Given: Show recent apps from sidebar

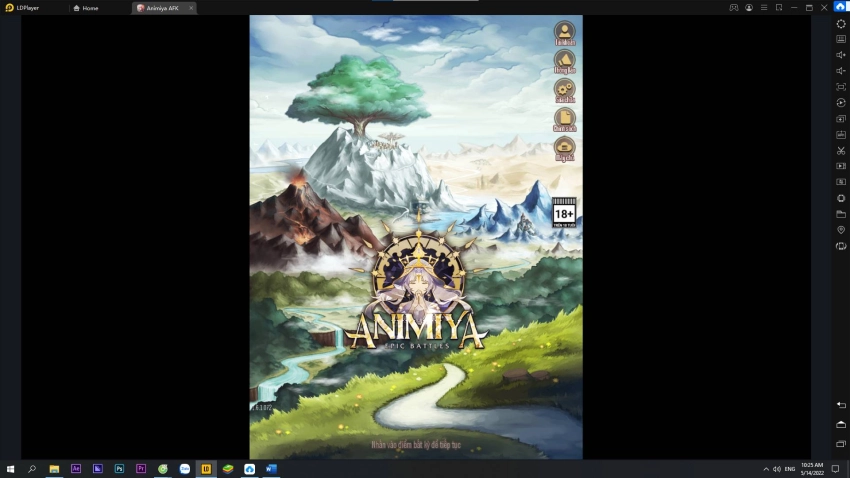Looking at the screenshot, I should coord(841,444).
